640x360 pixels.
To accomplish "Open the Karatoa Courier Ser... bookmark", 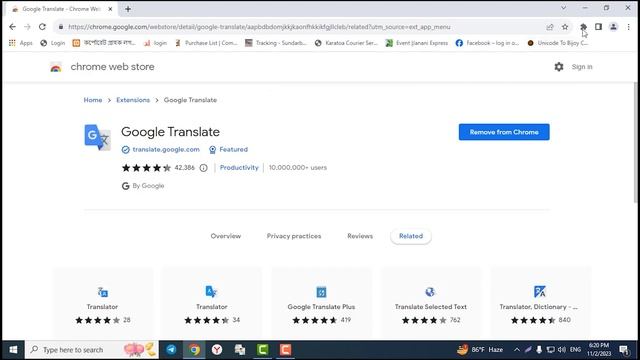I will click(x=347, y=43).
